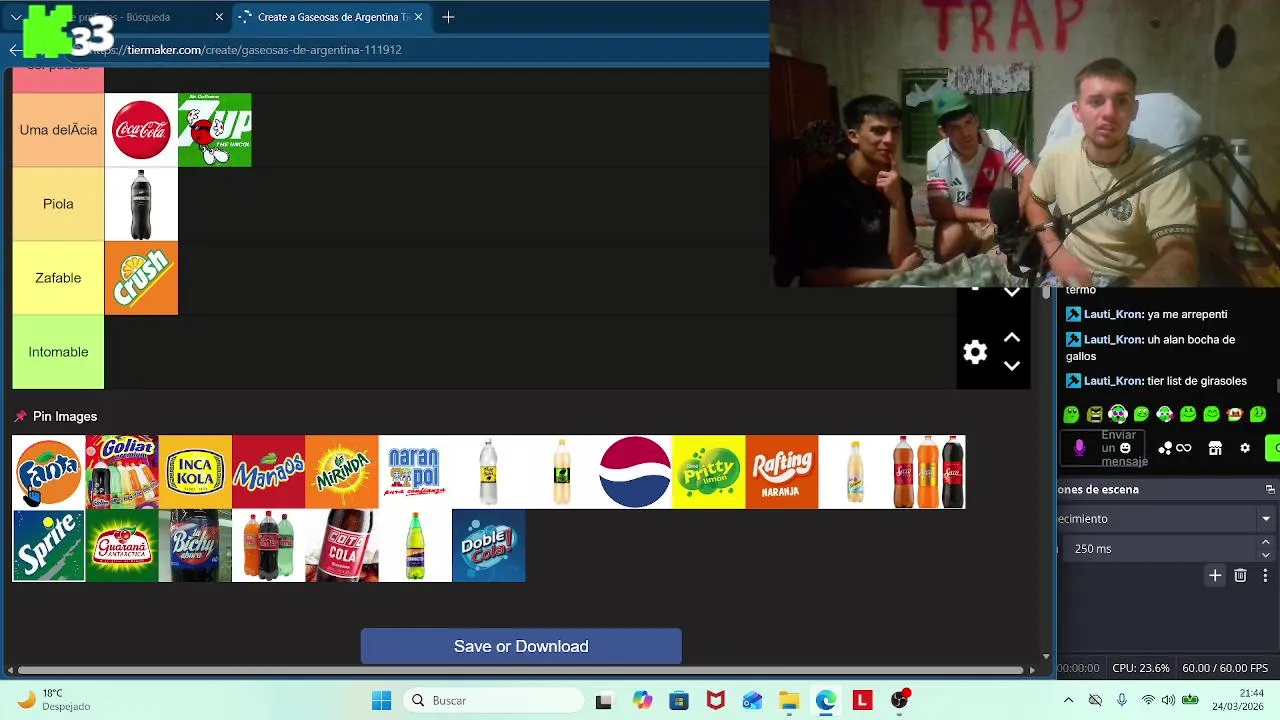Move Intomable row up with chevron
Viewport: 1280px width, 720px height.
click(x=1012, y=338)
